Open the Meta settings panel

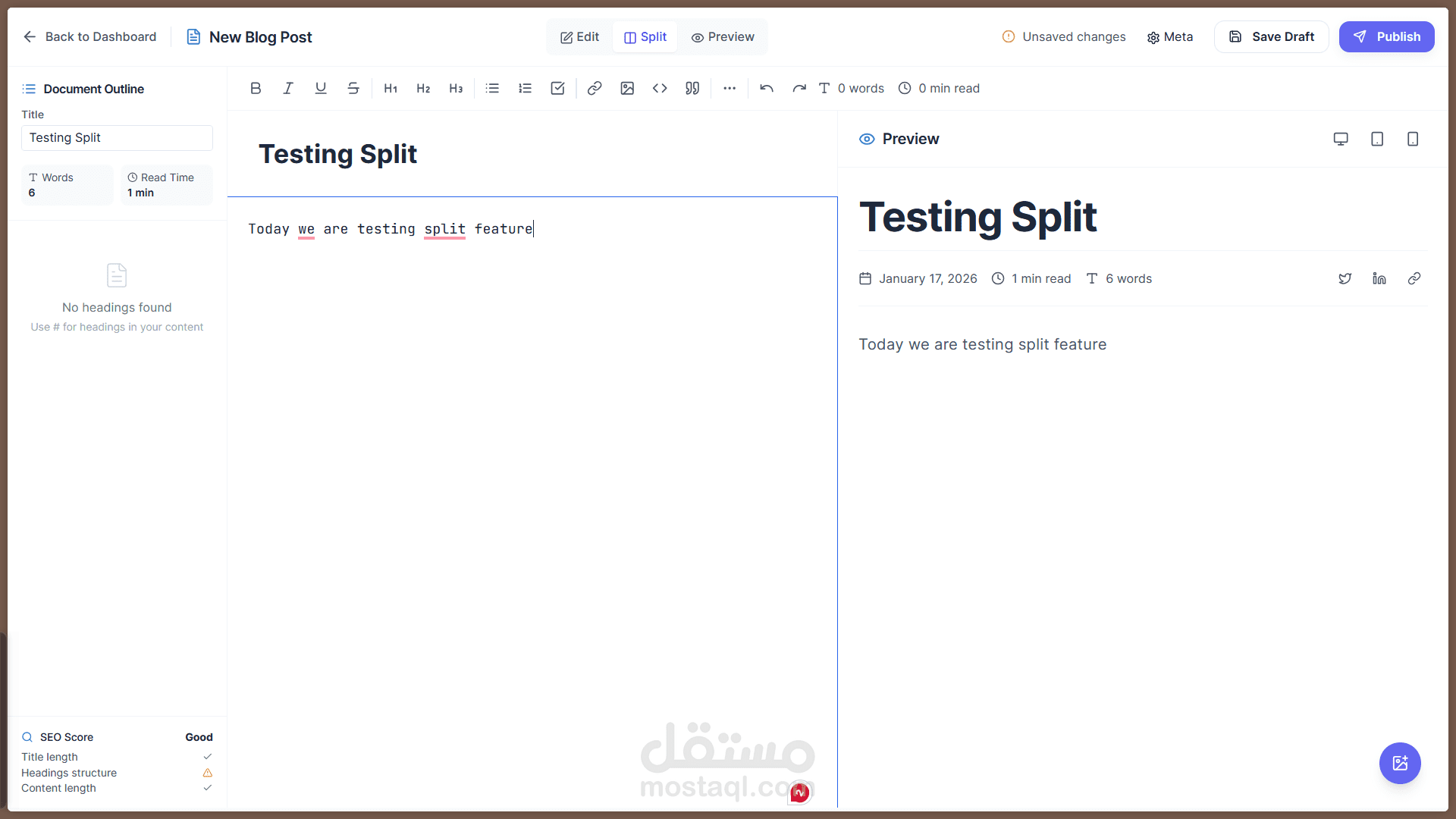1170,36
